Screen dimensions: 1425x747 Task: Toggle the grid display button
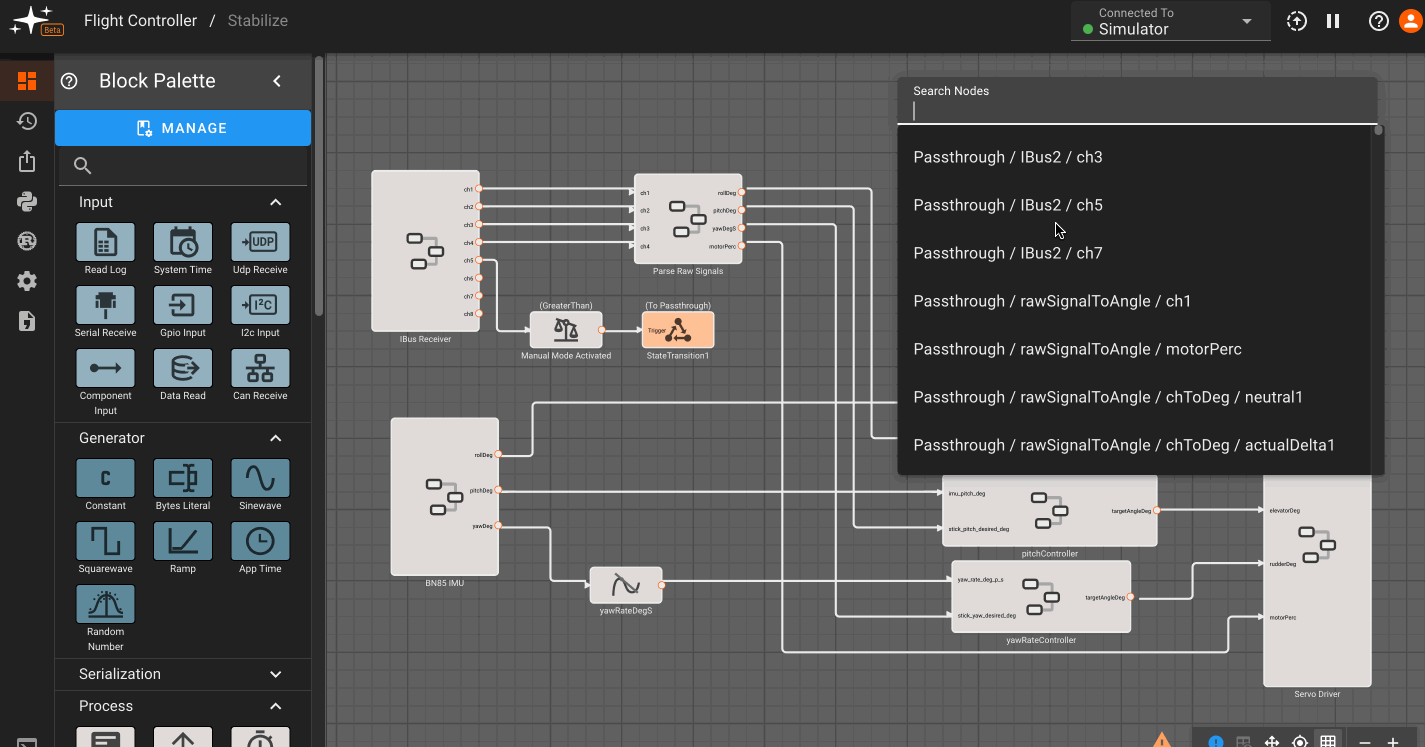pos(1327,741)
